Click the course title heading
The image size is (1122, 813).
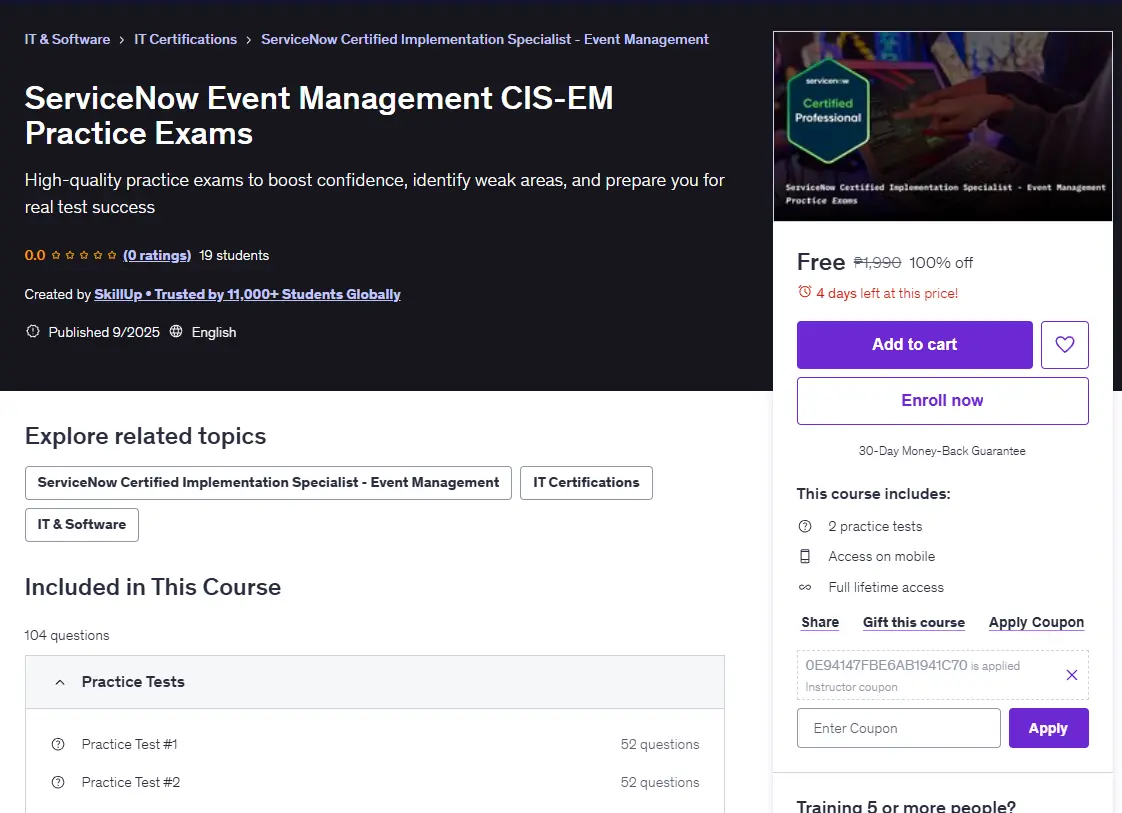coord(319,116)
